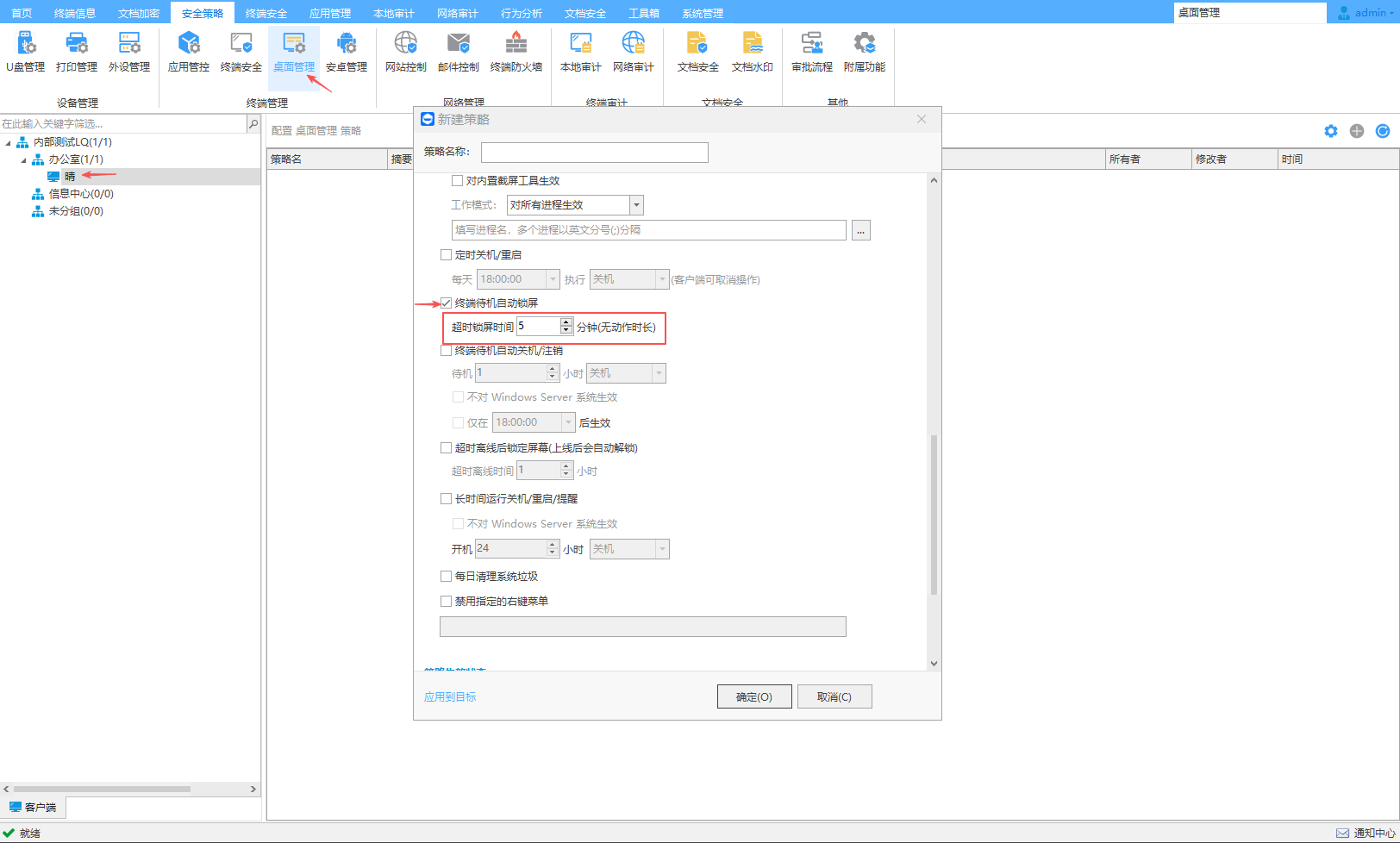Check the 每日清理系统垃圾 option
Image resolution: width=1400 pixels, height=843 pixels.
(447, 577)
